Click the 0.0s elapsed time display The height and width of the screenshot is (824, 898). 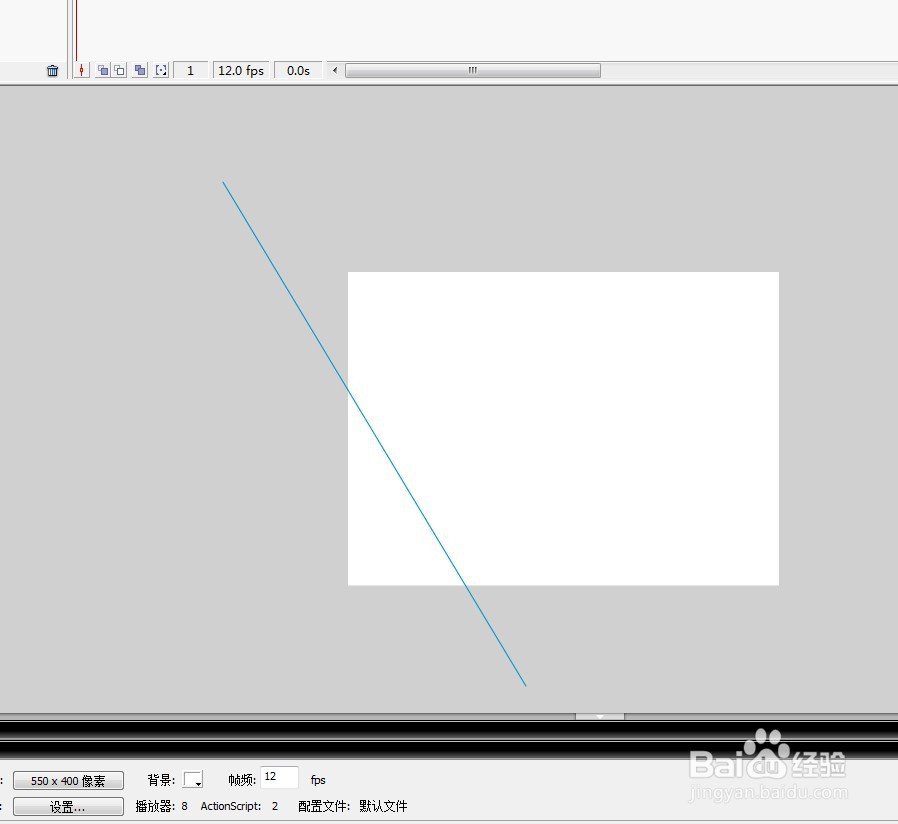coord(298,70)
